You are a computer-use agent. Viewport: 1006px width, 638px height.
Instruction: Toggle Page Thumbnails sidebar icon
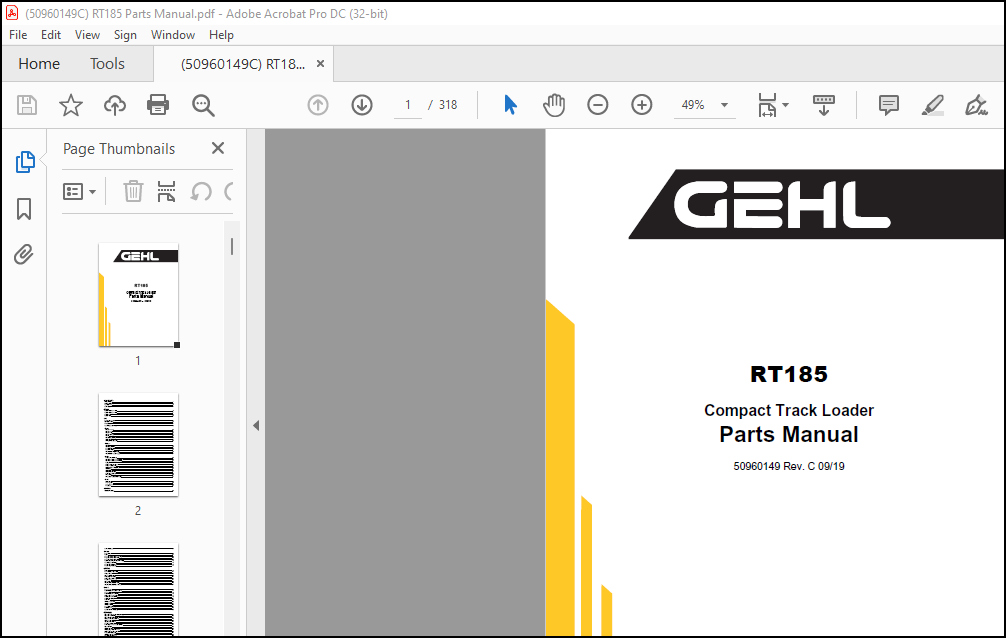[x=24, y=162]
